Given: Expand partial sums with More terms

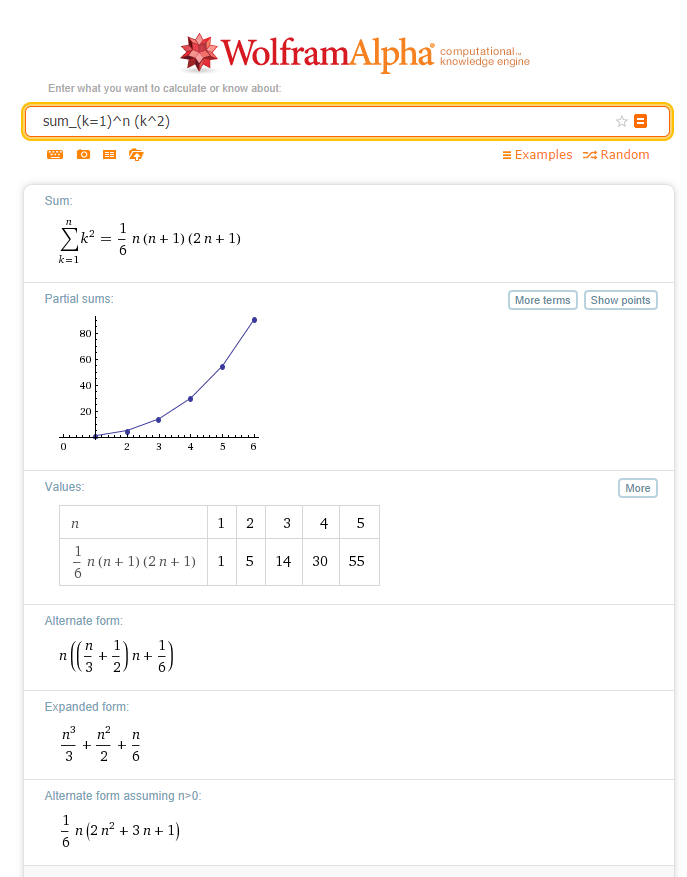Looking at the screenshot, I should coord(542,300).
